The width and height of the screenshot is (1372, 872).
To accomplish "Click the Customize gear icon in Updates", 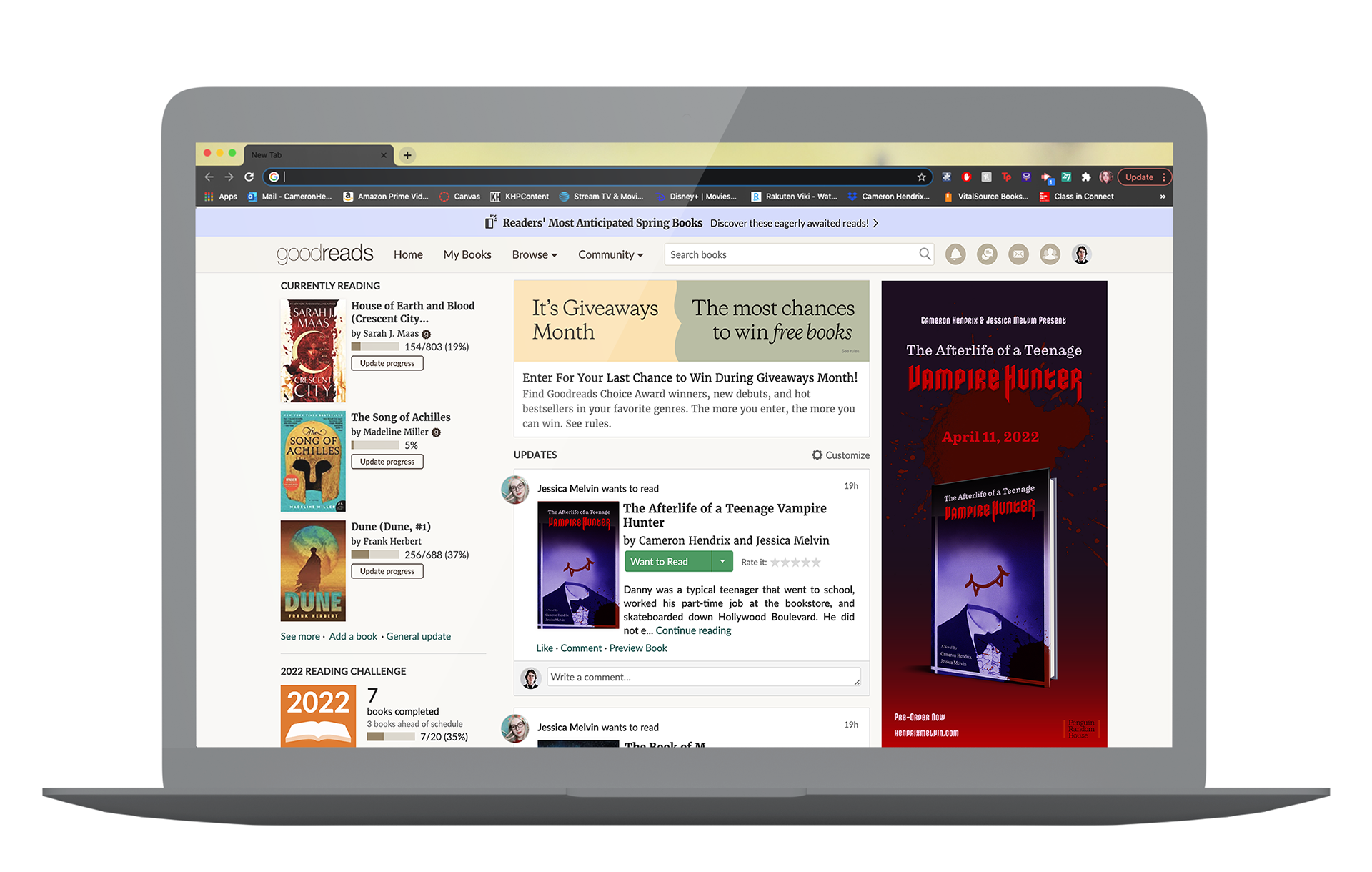I will click(817, 455).
